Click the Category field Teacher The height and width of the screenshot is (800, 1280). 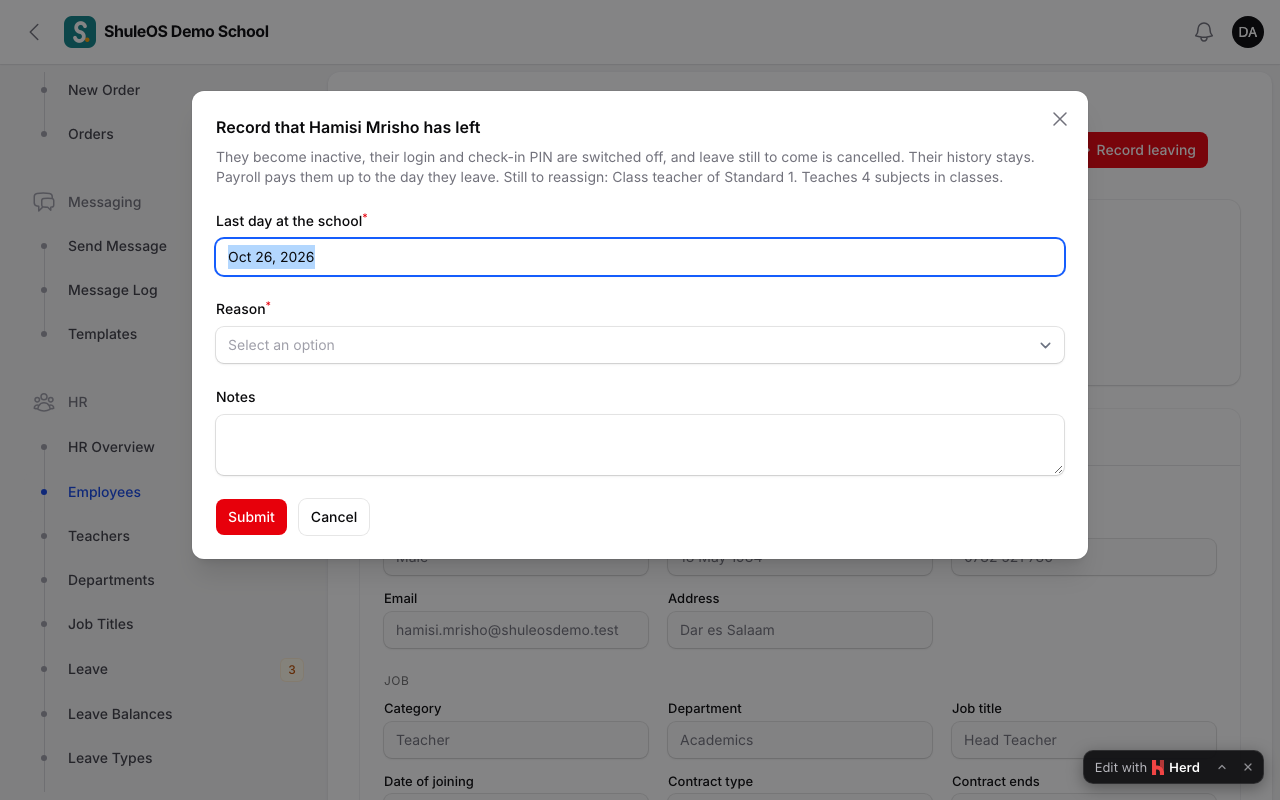[516, 740]
